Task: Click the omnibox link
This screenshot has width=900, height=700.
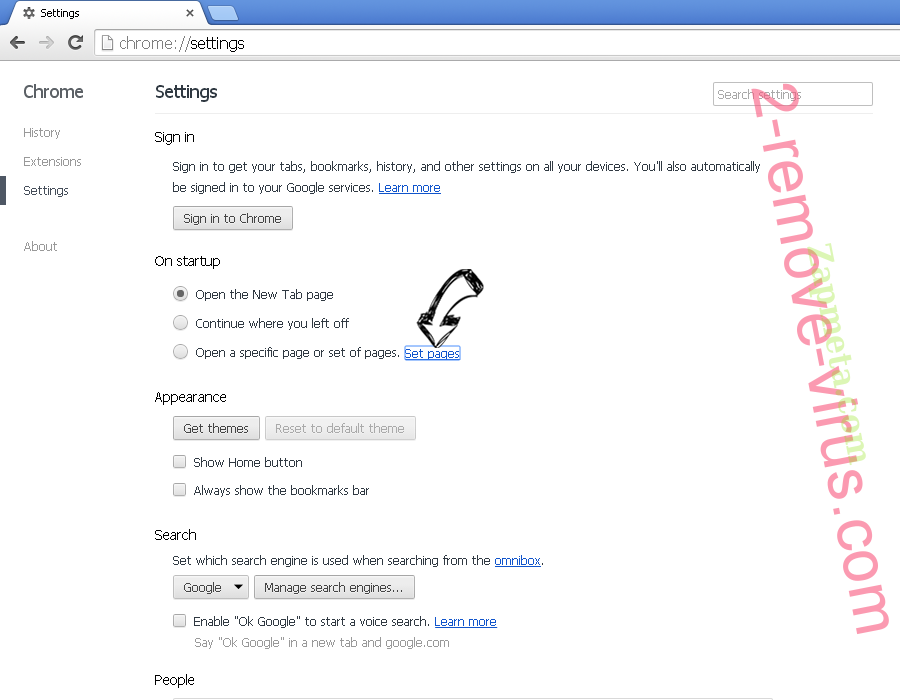Action: [517, 561]
